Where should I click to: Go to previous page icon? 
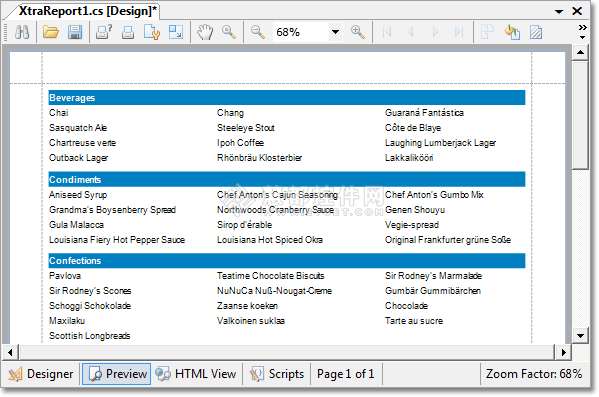pyautogui.click(x=411, y=32)
